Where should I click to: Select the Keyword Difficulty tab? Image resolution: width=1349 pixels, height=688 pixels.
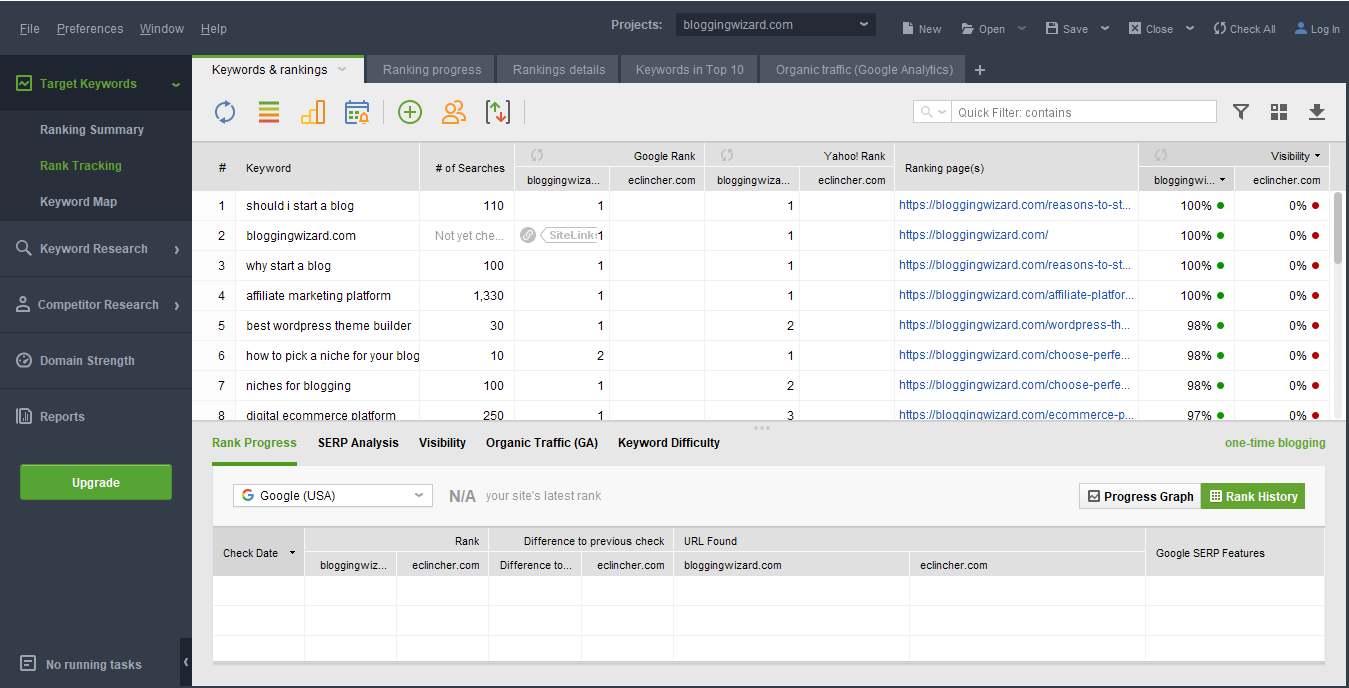[669, 443]
